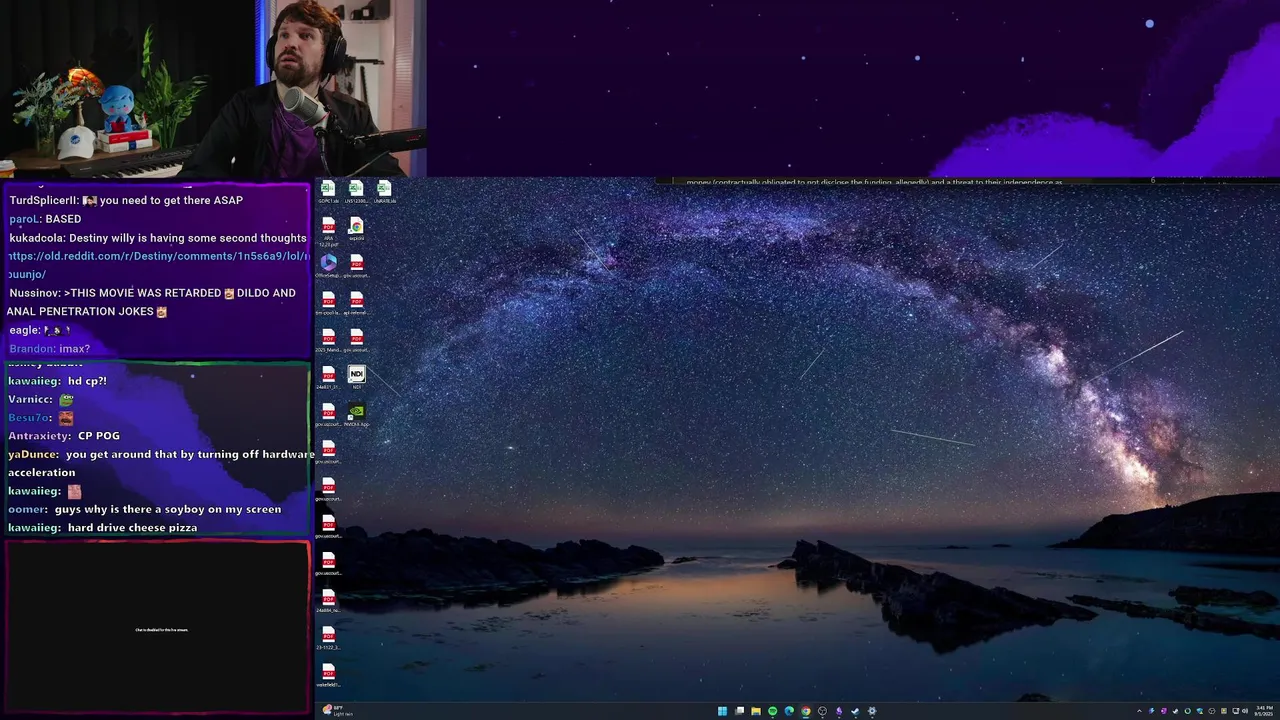
Task: Open the taskbar clock and date
Action: pyautogui.click(x=1262, y=711)
